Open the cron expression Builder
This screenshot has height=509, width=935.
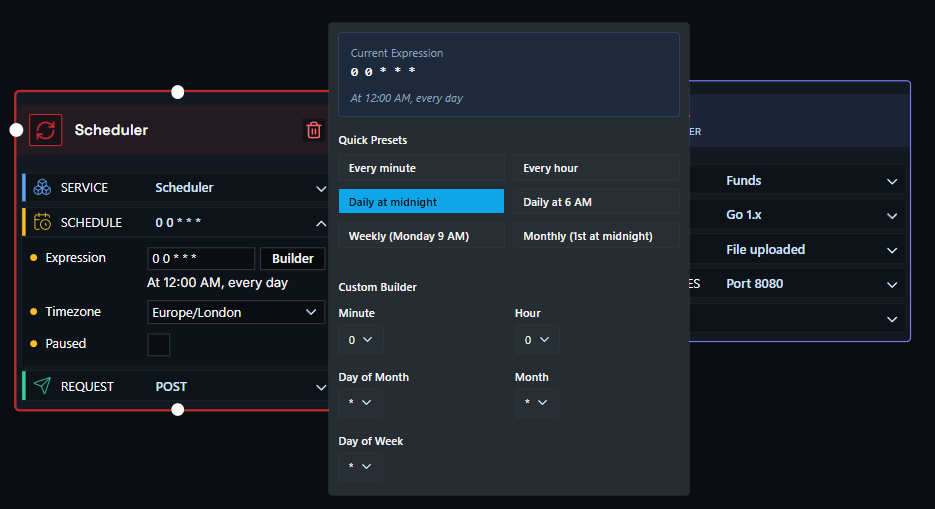coord(293,259)
